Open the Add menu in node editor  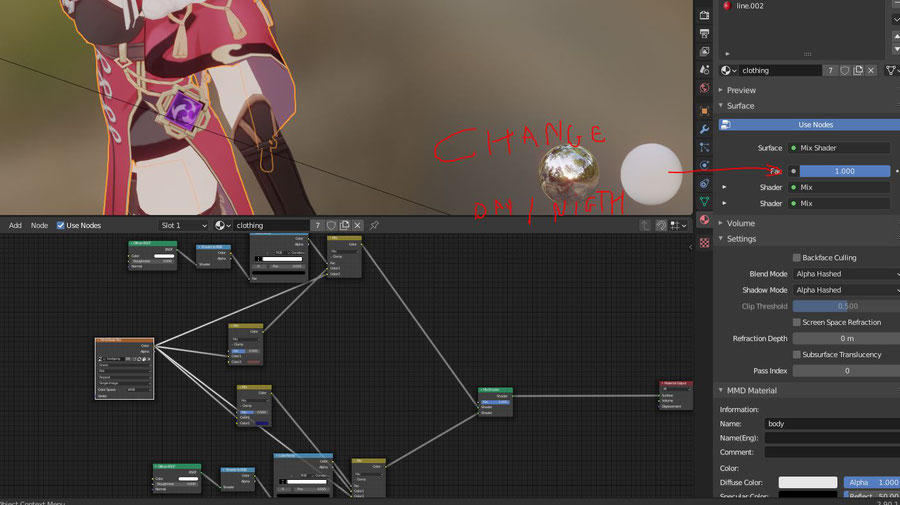(15, 226)
